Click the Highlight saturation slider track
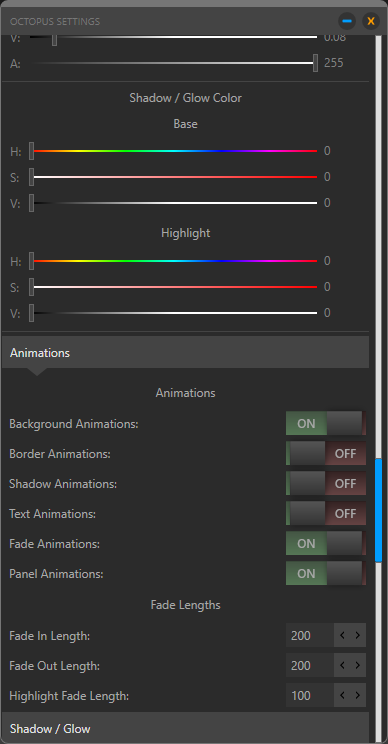This screenshot has height=744, width=388. tap(174, 287)
